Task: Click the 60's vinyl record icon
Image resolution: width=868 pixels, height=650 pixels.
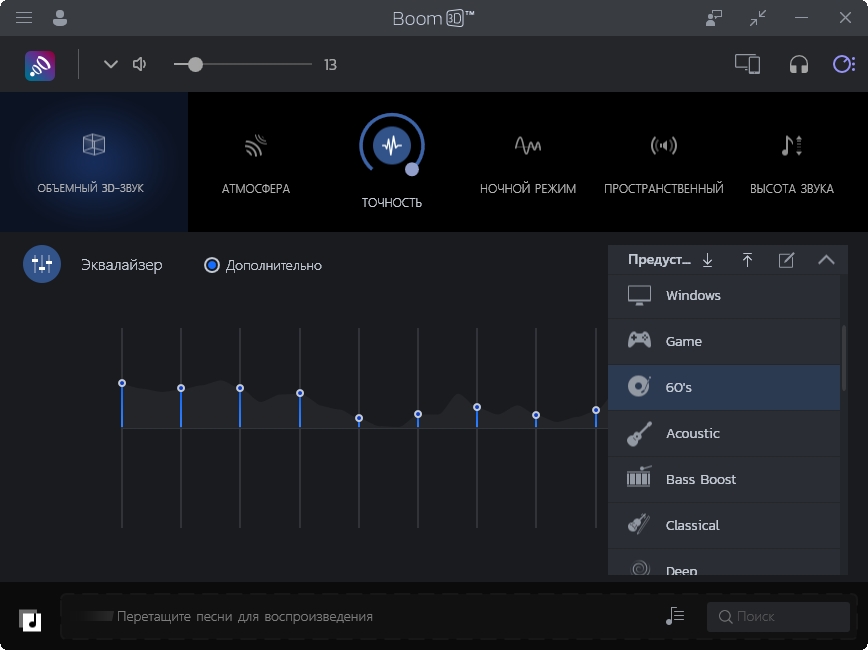Action: click(x=639, y=386)
